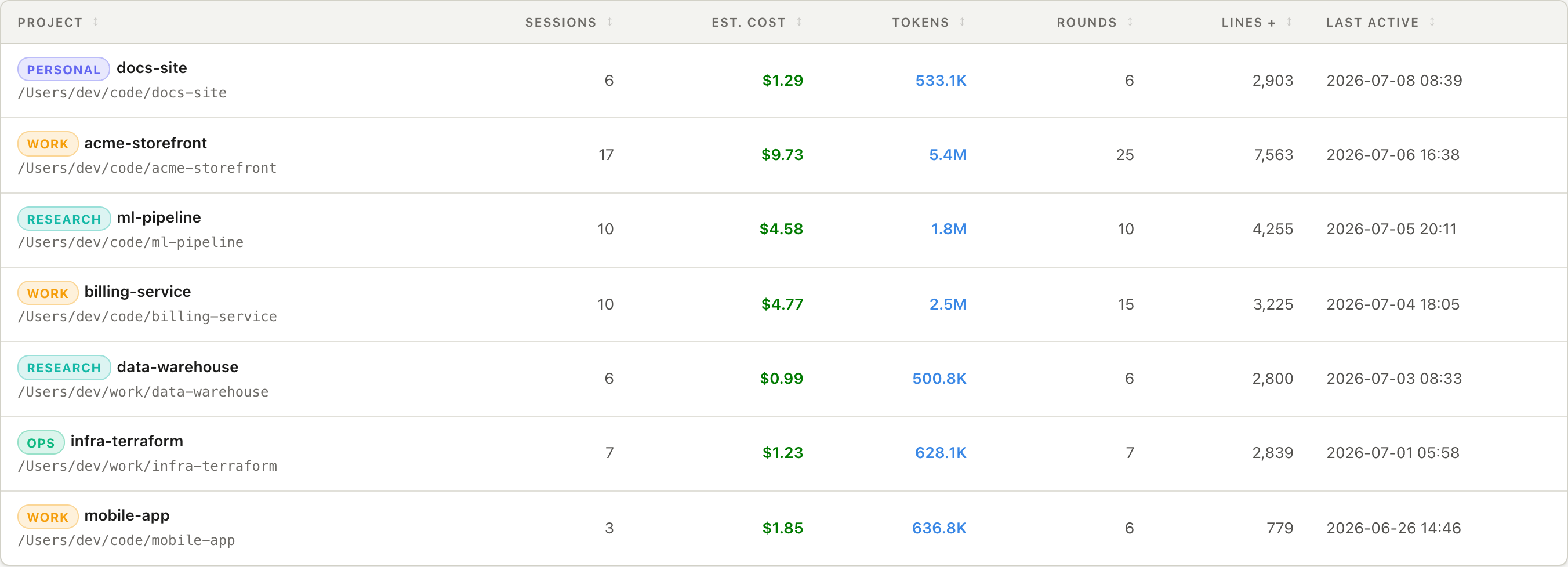1568x567 pixels.
Task: Click the 533.1K tokens value
Action: [941, 81]
